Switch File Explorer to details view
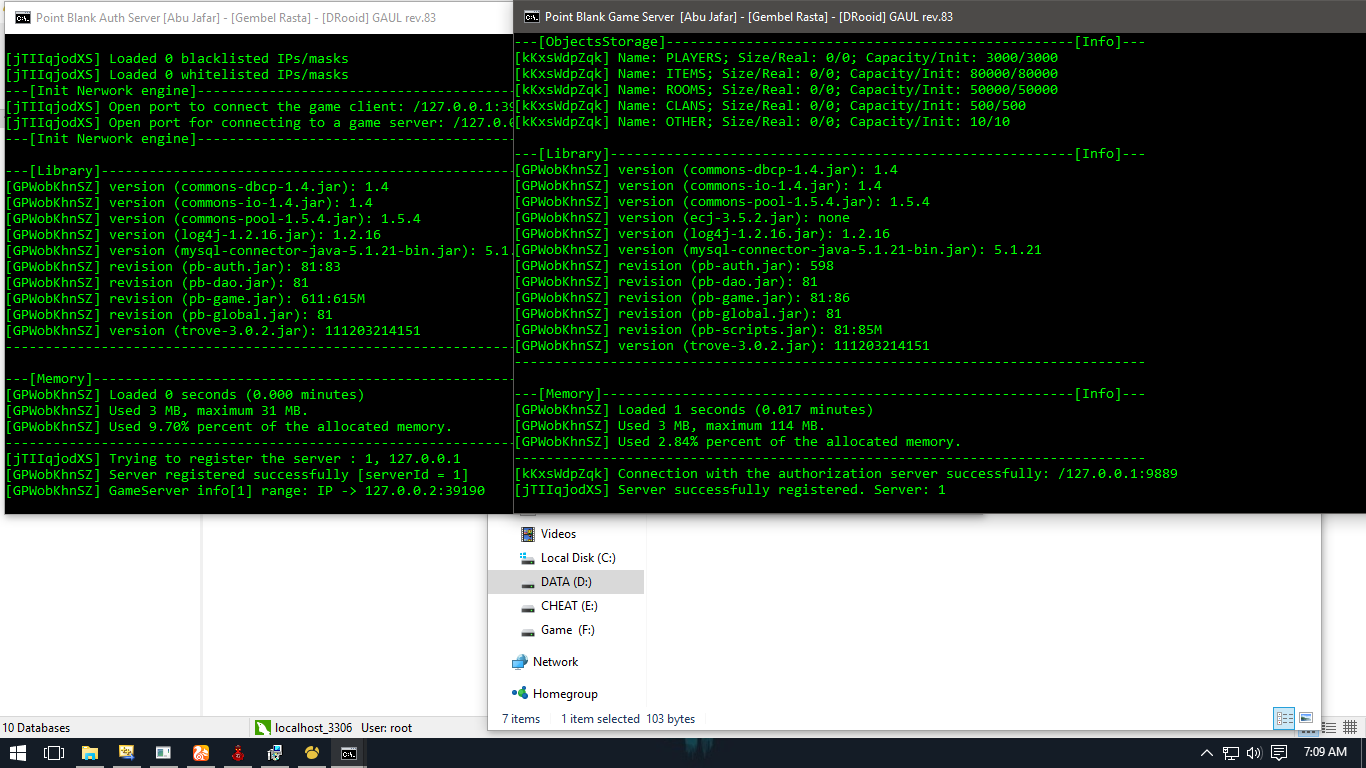Image resolution: width=1366 pixels, height=768 pixels. point(1284,718)
